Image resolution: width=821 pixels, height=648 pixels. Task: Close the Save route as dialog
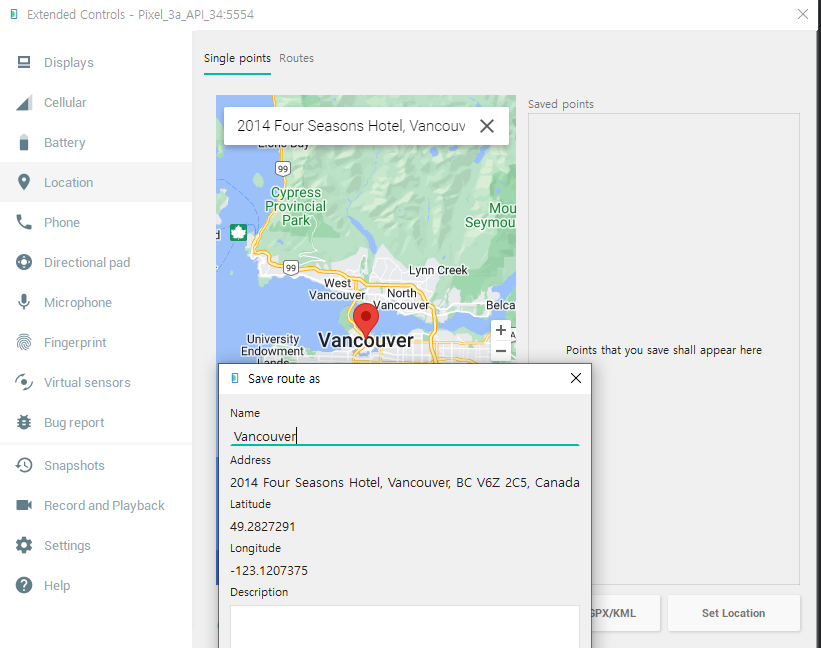(575, 378)
